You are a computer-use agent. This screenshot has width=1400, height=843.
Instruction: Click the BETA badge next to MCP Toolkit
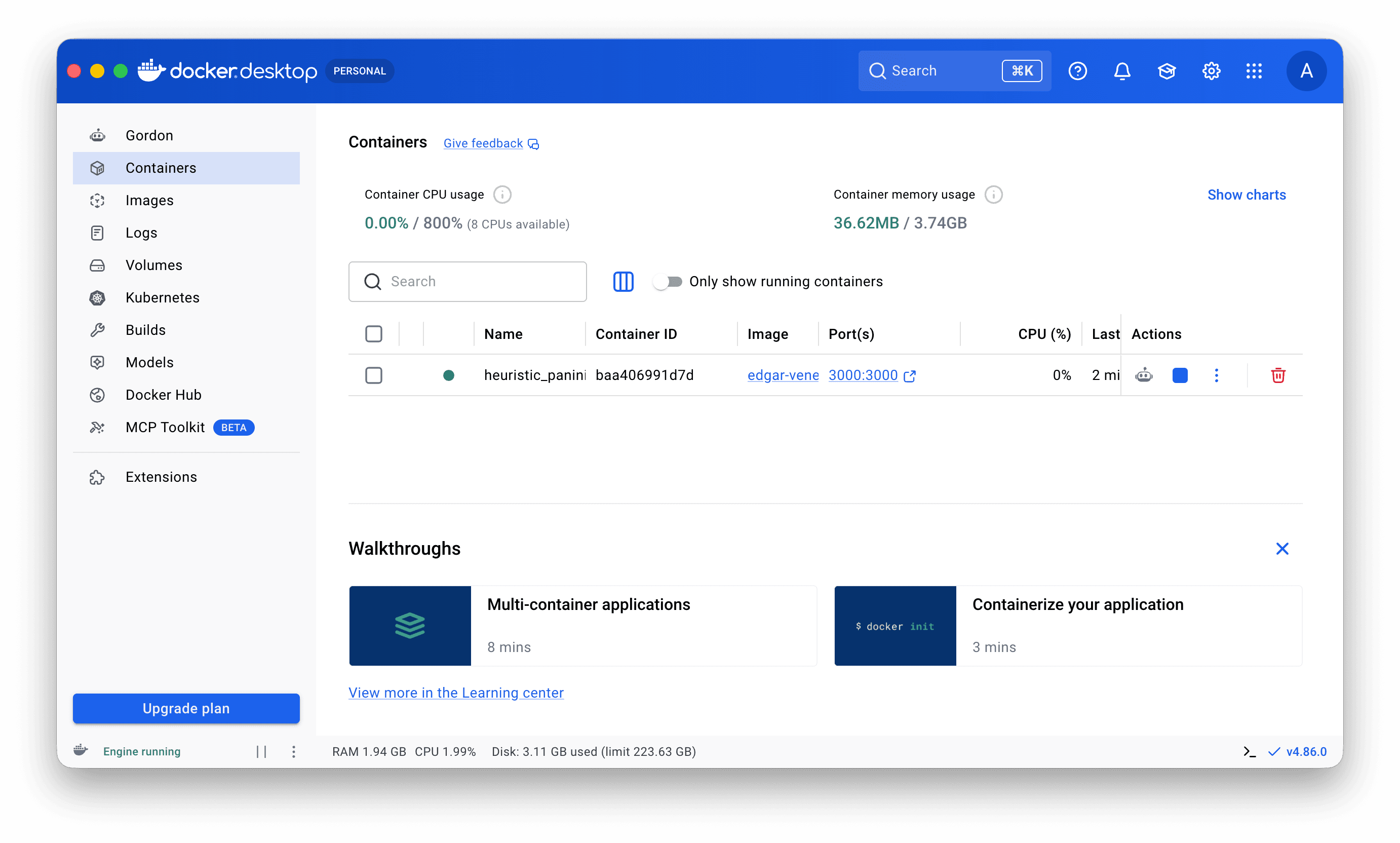(x=234, y=428)
